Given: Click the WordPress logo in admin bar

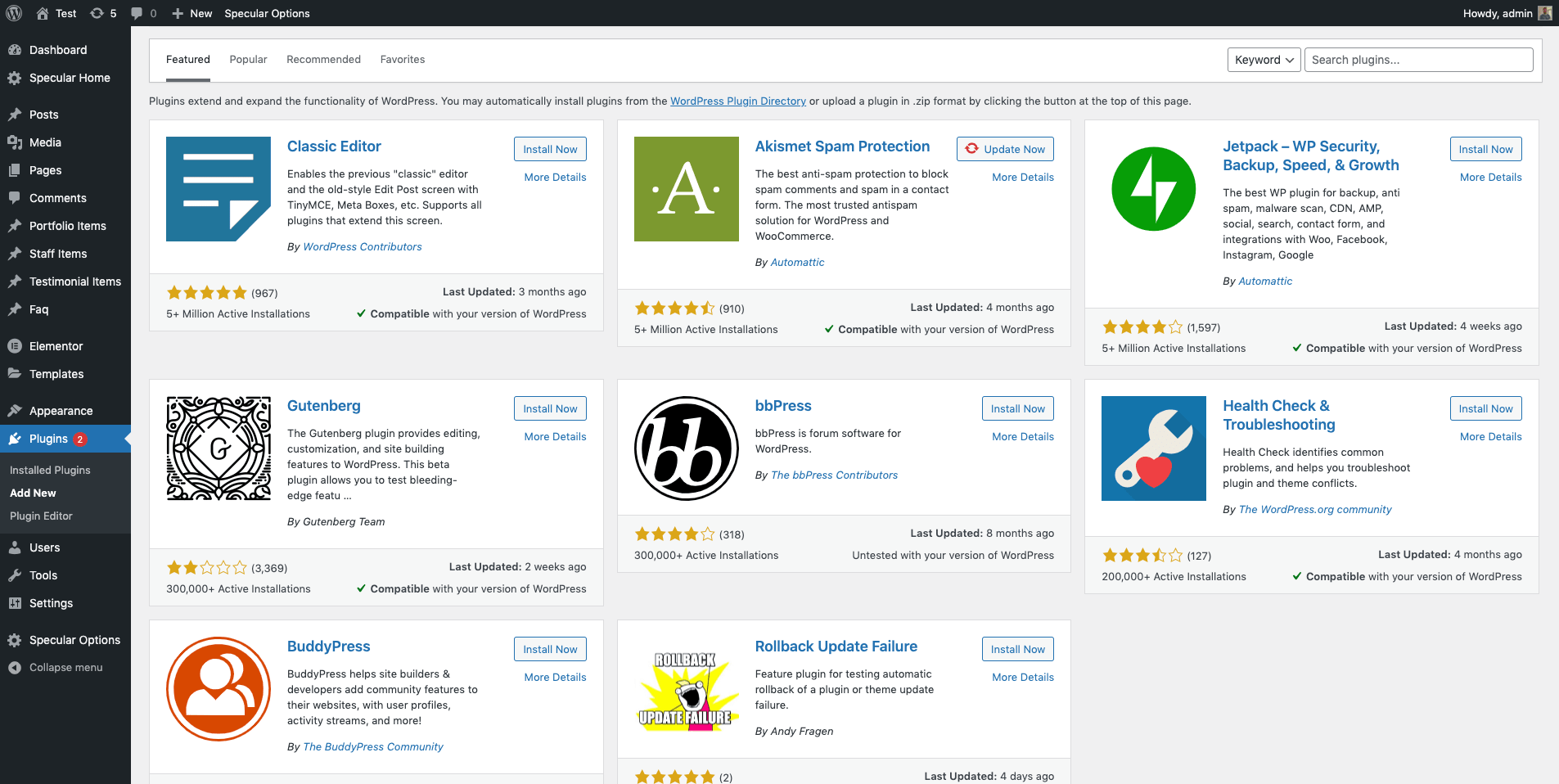Looking at the screenshot, I should 14,13.
